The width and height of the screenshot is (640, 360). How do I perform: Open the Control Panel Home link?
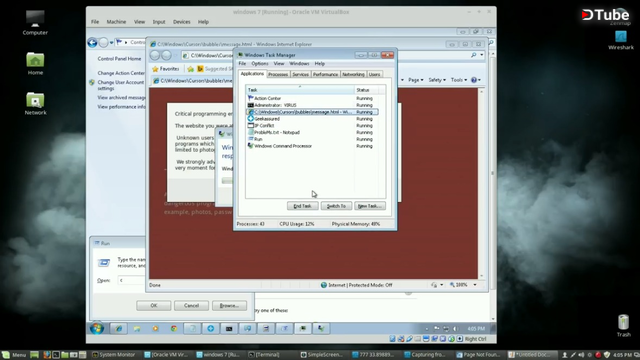[119, 59]
